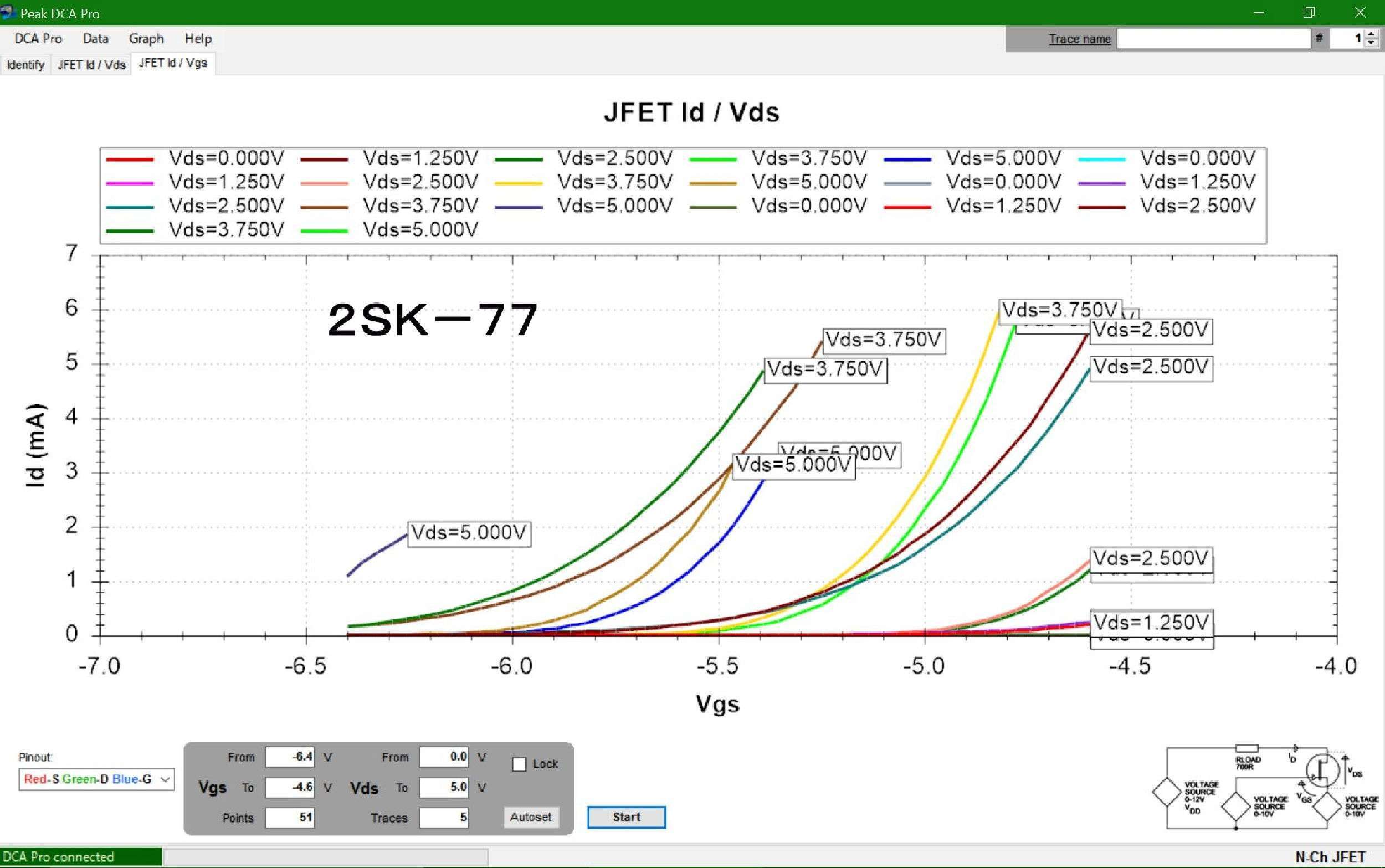Enable the Lock checkbox
Image resolution: width=1385 pixels, height=868 pixels.
pos(519,764)
